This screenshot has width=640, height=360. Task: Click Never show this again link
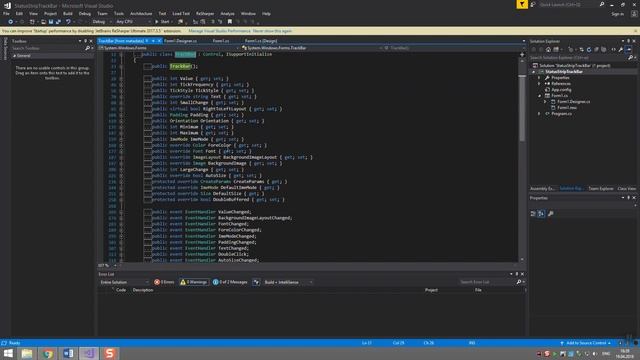tap(272, 31)
